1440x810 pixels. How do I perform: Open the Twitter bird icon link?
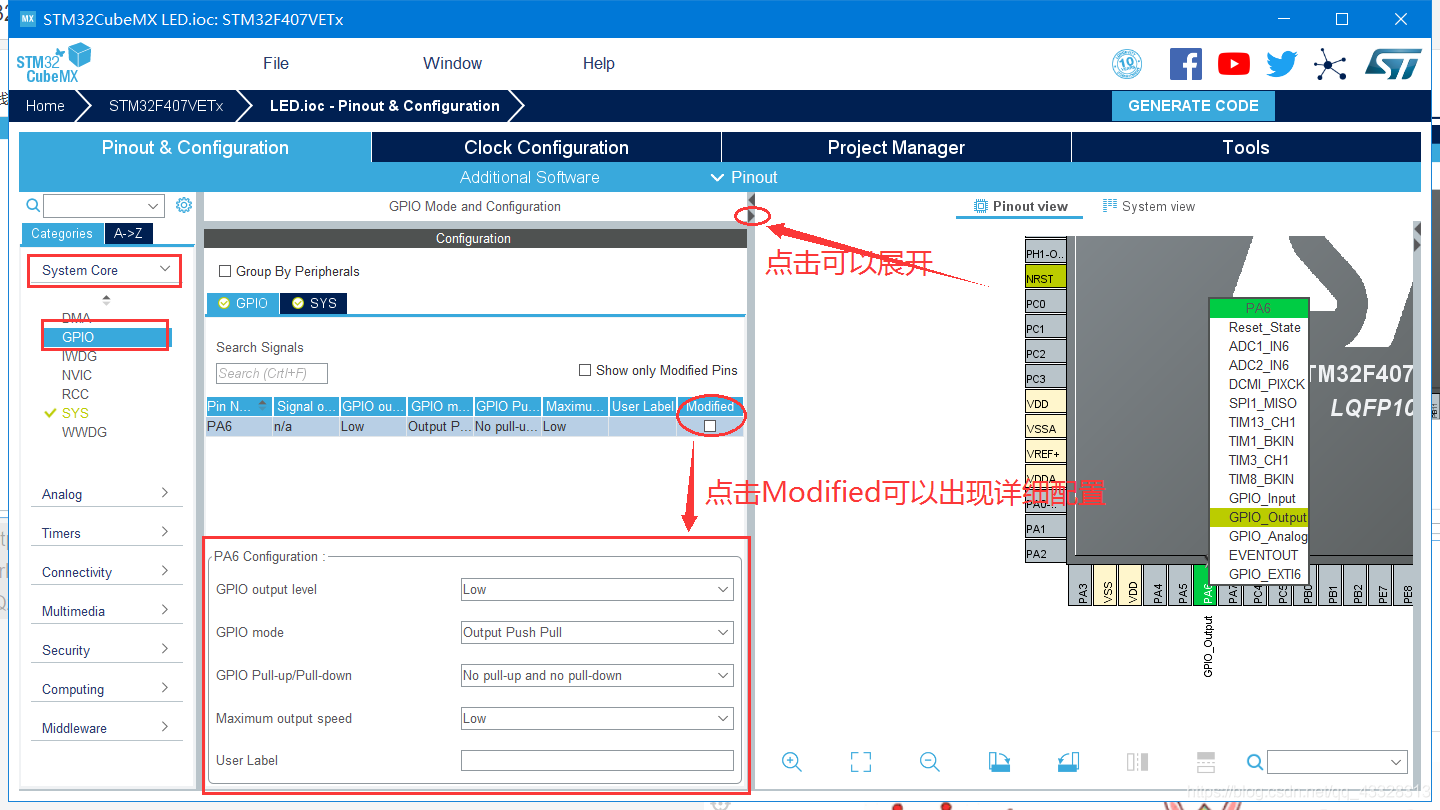tap(1281, 64)
